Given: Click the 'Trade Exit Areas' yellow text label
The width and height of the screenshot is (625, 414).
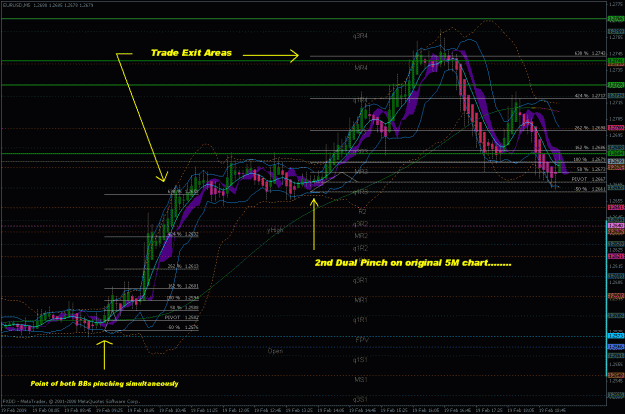Looking at the screenshot, I should 191,53.
